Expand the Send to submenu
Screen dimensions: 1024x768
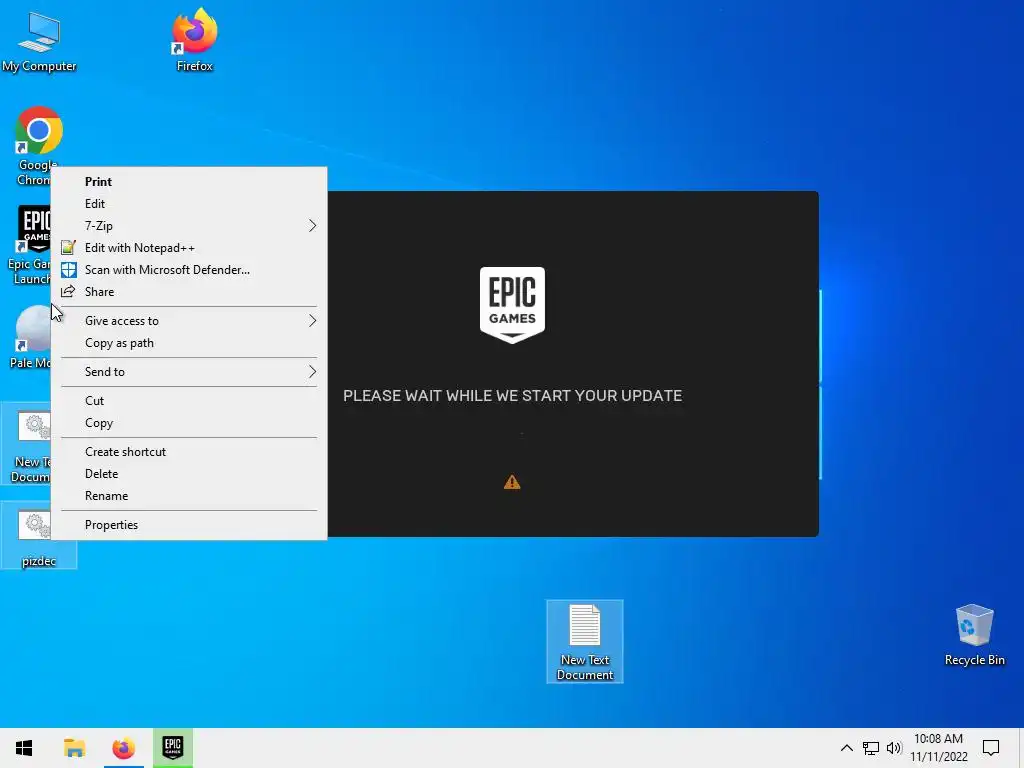189,372
